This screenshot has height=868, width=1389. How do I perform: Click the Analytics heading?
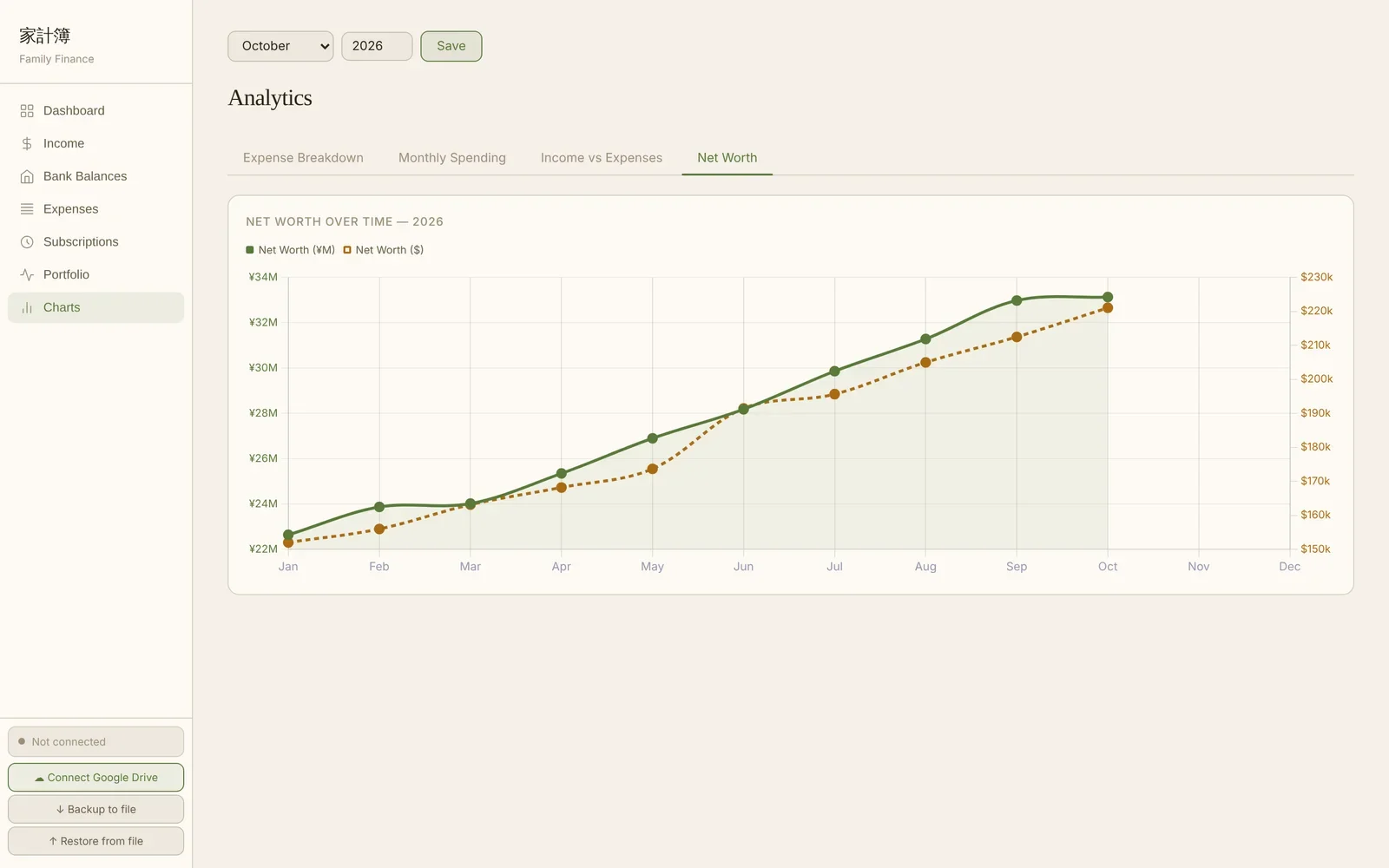click(x=270, y=98)
